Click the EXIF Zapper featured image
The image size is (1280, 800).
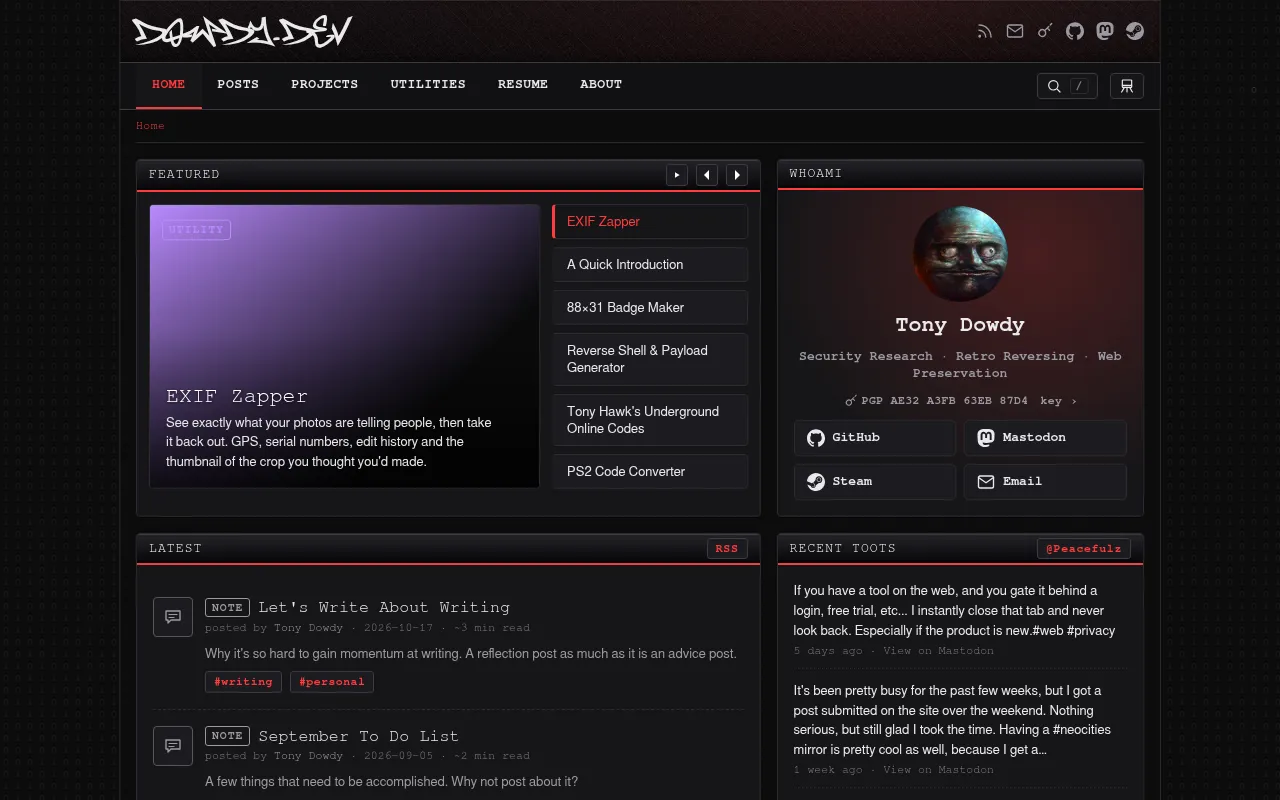[345, 346]
